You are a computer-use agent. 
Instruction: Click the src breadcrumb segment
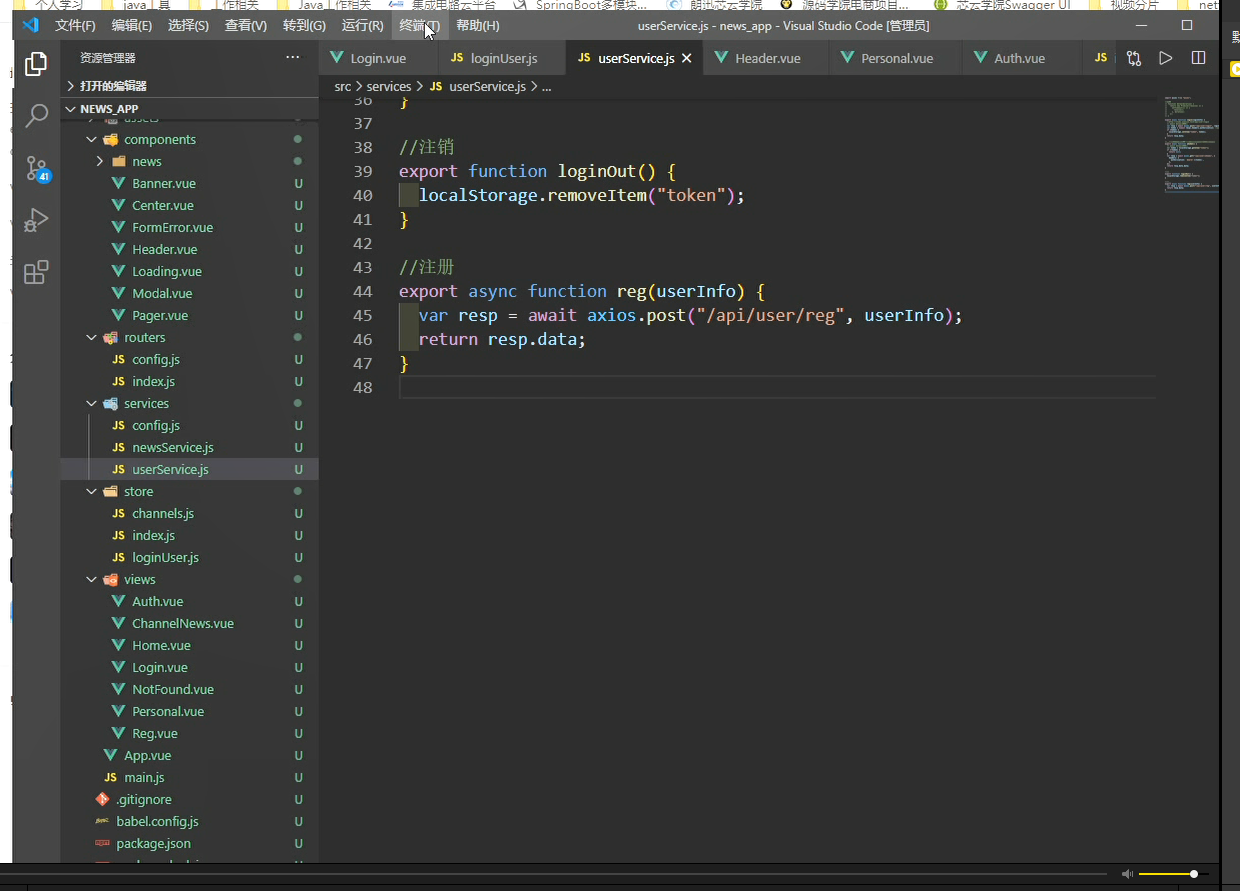(342, 87)
